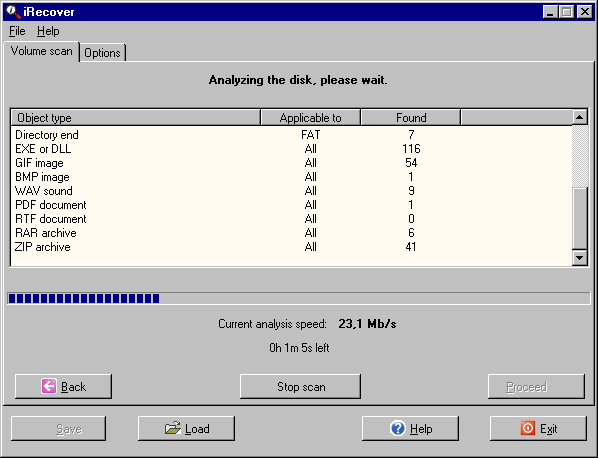598x458 pixels.
Task: Click the Found column header
Action: 411,117
